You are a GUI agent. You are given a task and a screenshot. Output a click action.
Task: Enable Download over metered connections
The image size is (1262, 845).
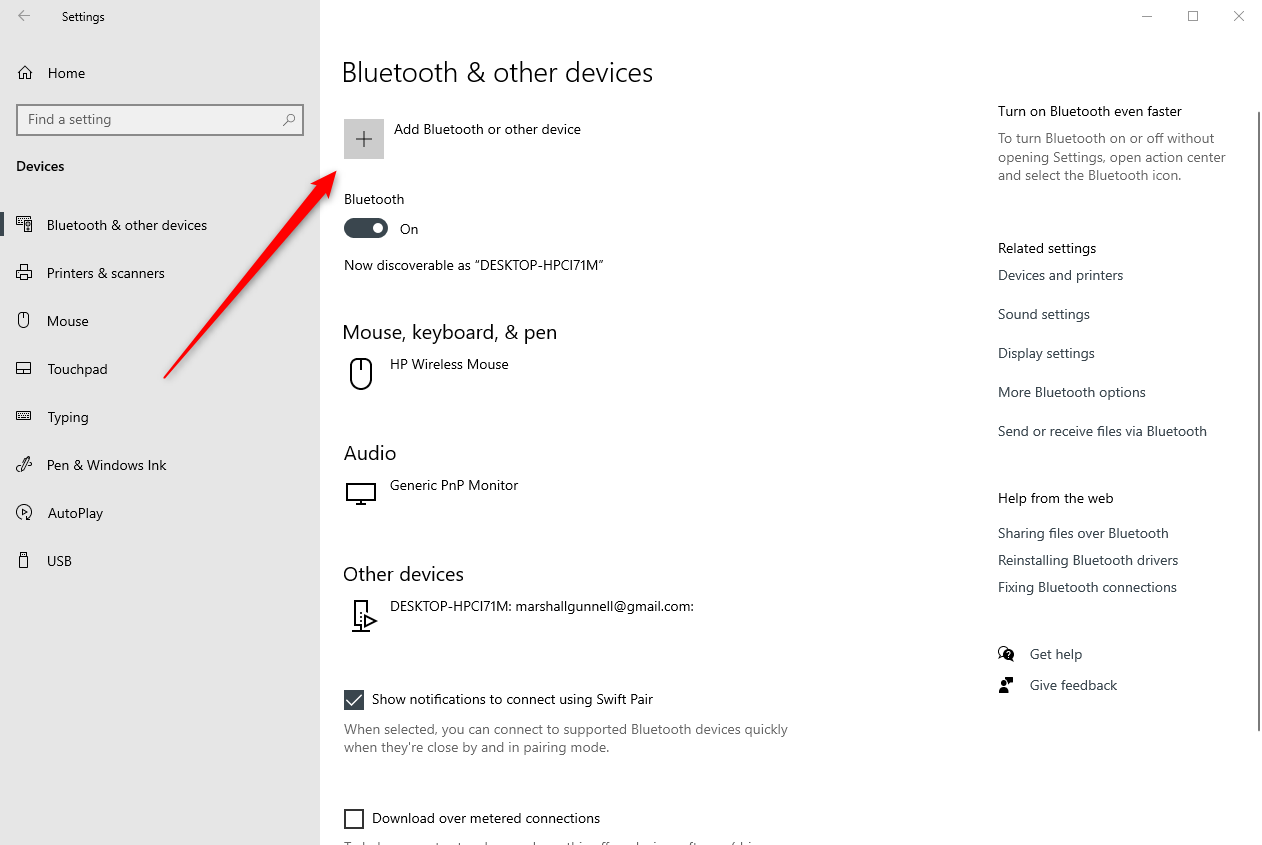(354, 818)
